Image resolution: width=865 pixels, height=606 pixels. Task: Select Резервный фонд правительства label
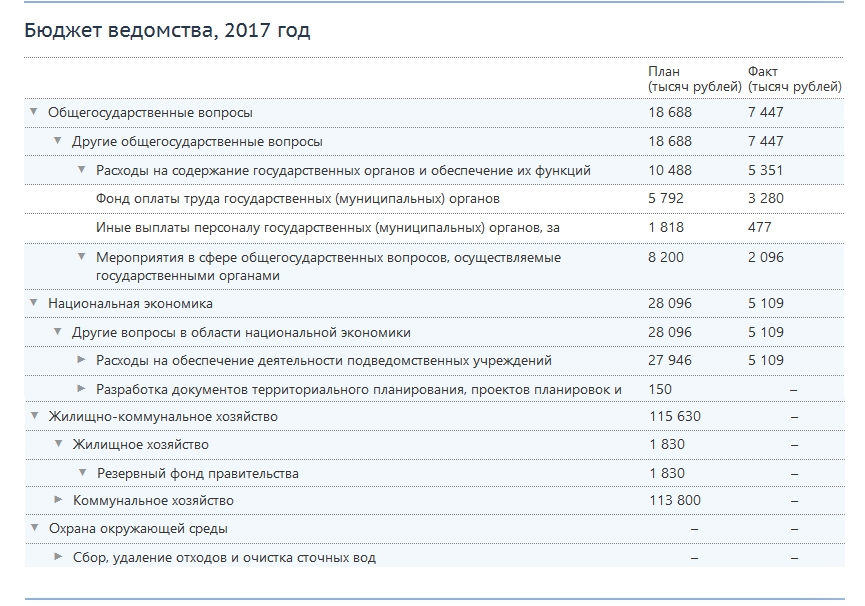[198, 474]
